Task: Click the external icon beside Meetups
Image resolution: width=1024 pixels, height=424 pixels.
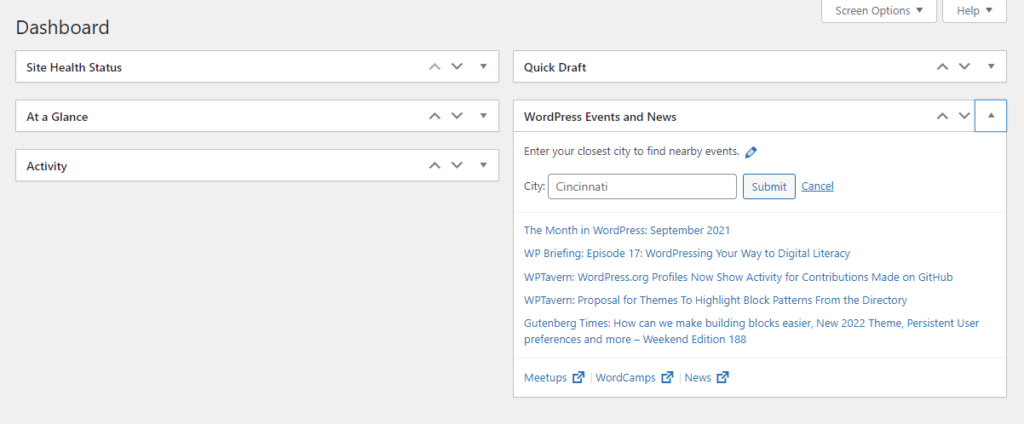Action: pyautogui.click(x=578, y=378)
